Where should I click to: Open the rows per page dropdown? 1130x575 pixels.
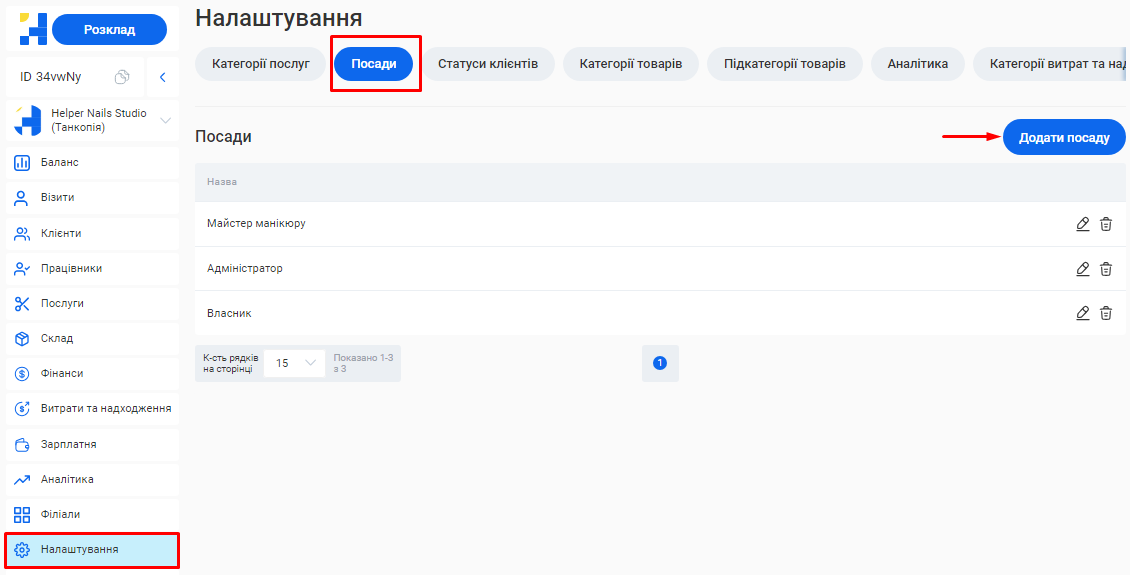coord(295,363)
